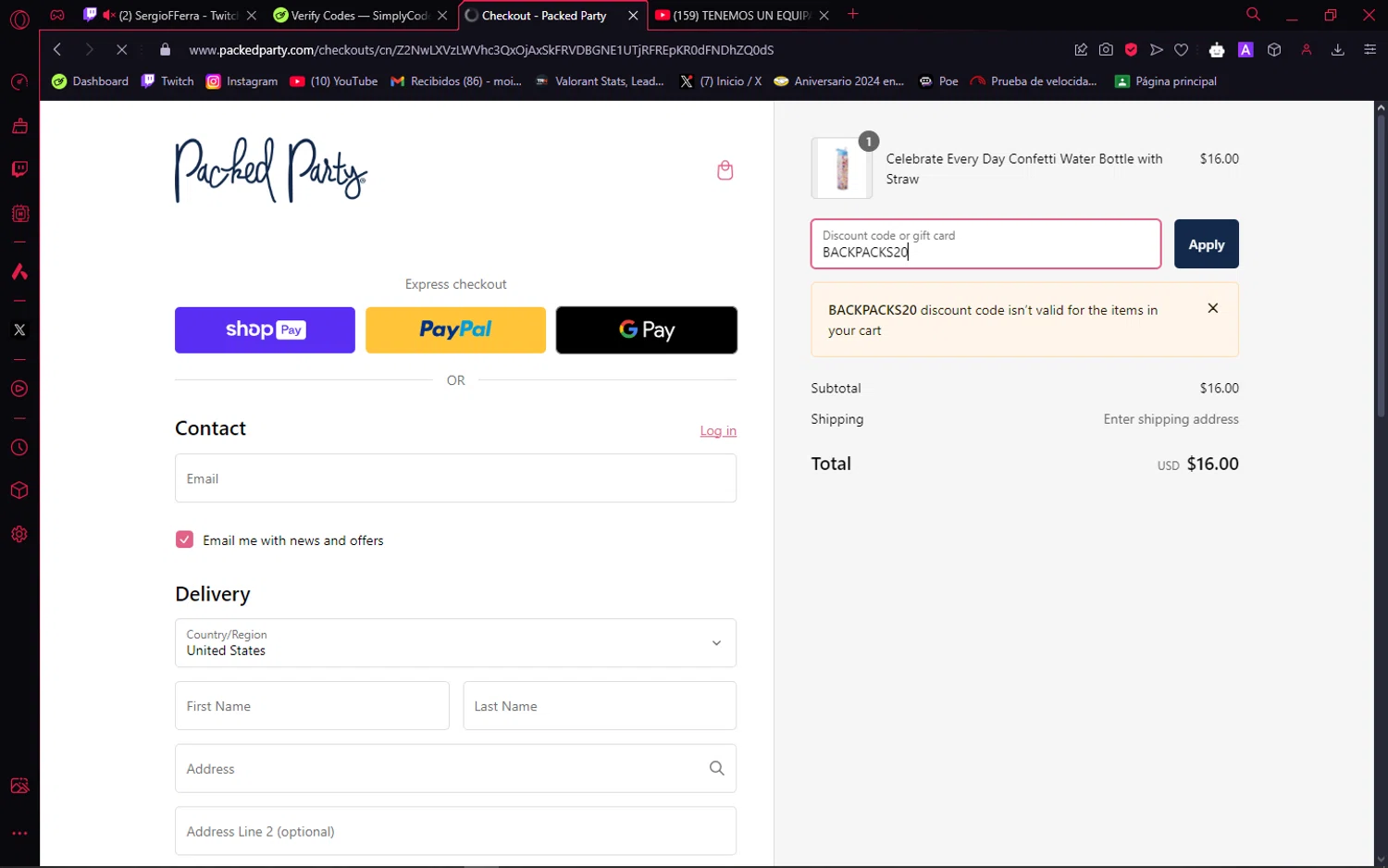The image size is (1388, 868).
Task: Open Twitch panel in the sidebar
Action: click(19, 169)
